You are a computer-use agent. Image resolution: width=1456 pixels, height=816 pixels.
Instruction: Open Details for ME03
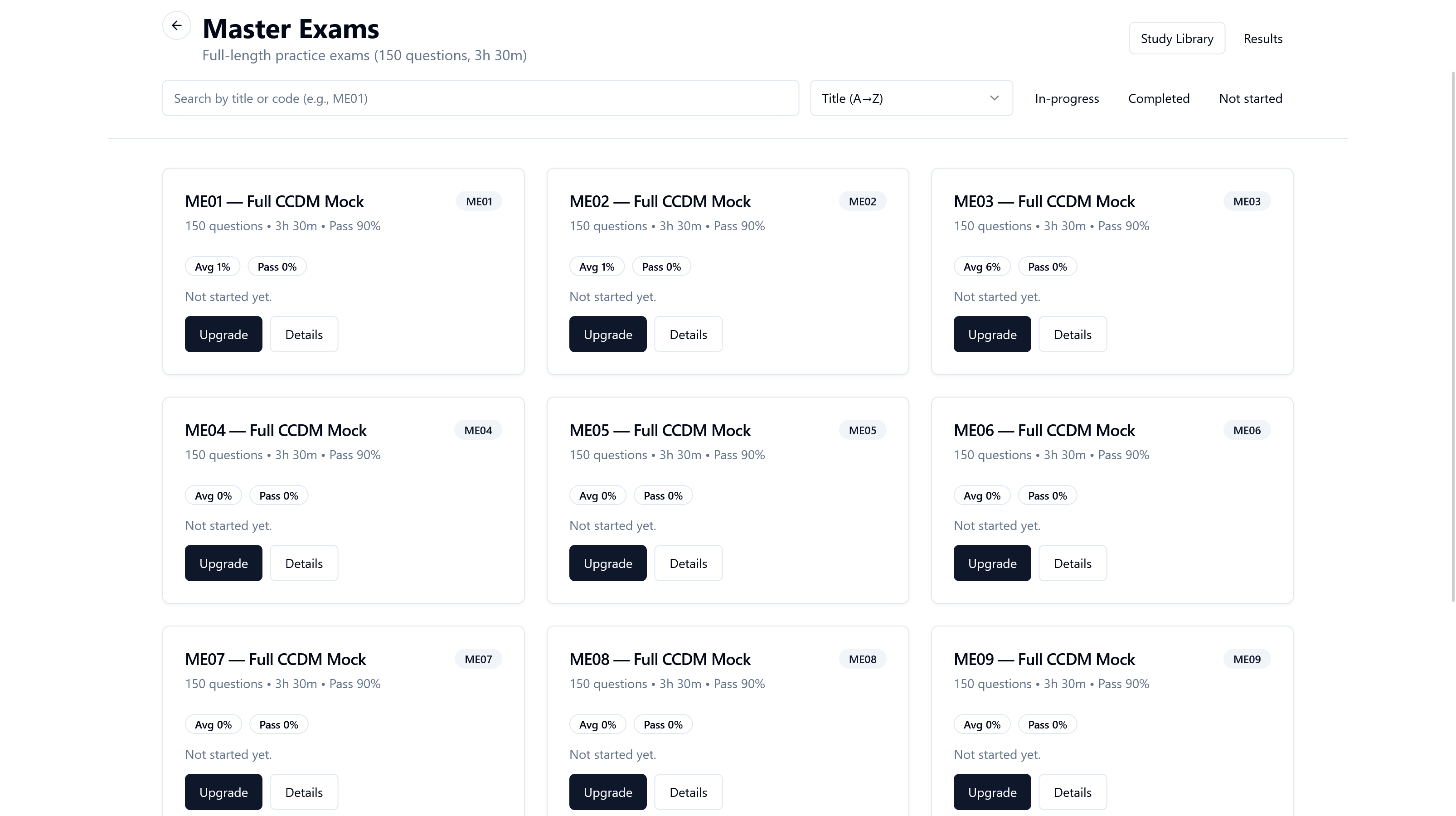pyautogui.click(x=1073, y=335)
